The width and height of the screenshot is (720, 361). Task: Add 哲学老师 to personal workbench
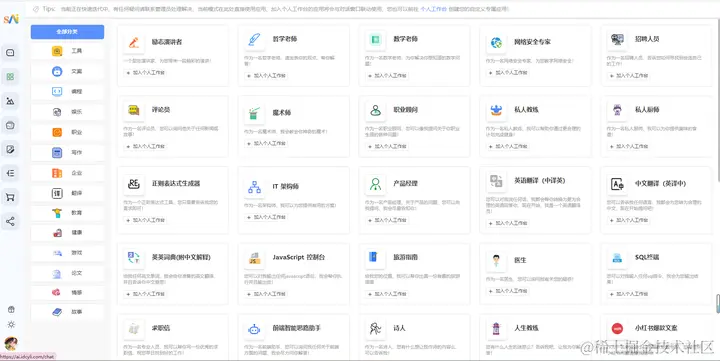266,75
